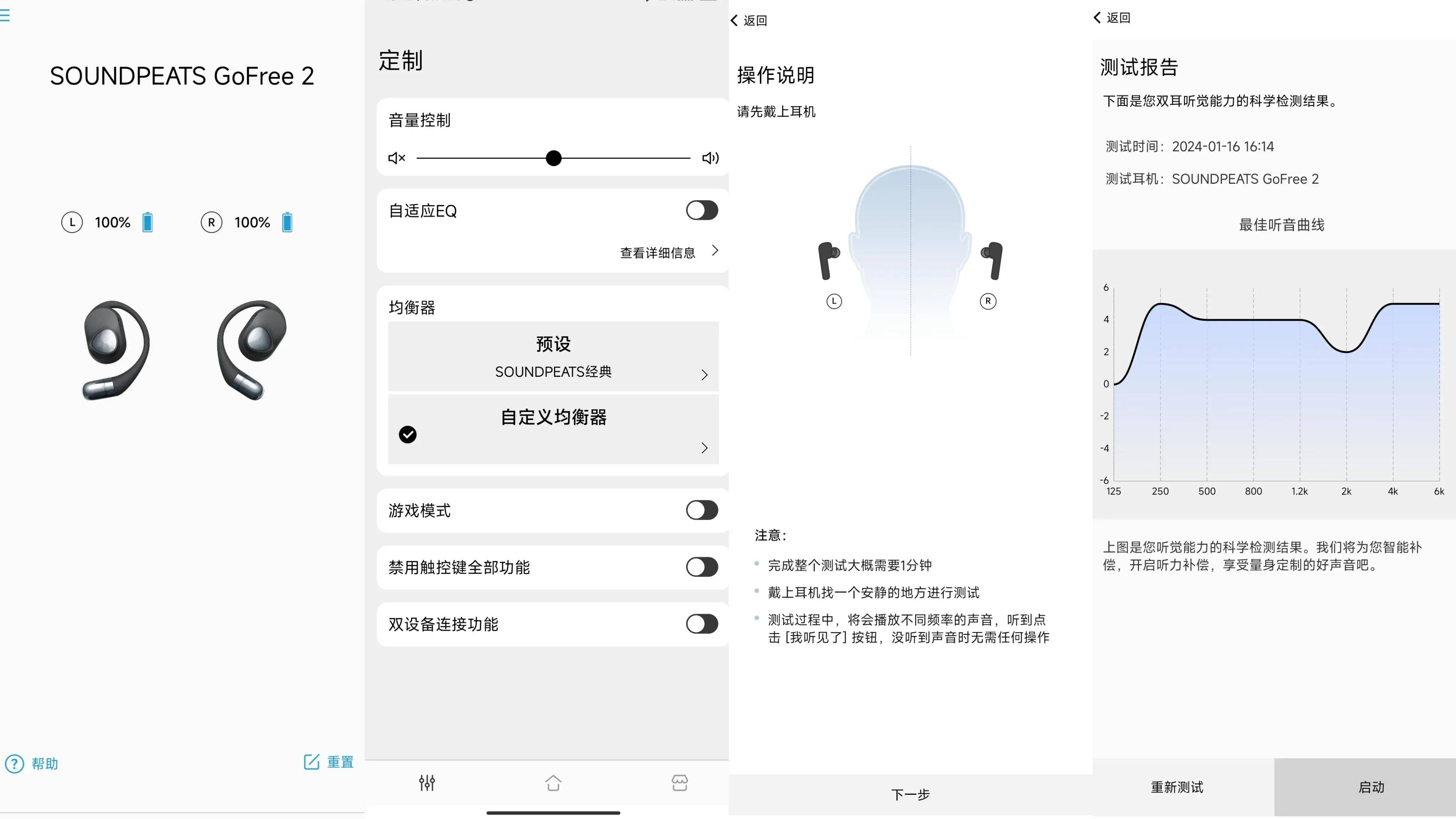Click the 均衡器 section label
1456x819 pixels.
coord(412,307)
